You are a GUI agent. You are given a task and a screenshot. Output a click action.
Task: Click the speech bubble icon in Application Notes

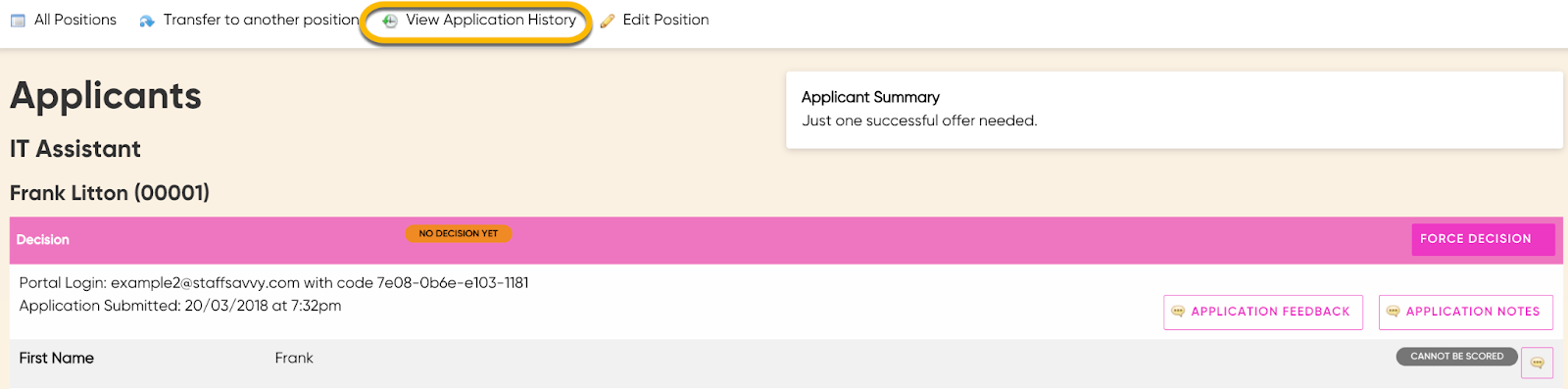[x=1393, y=312]
